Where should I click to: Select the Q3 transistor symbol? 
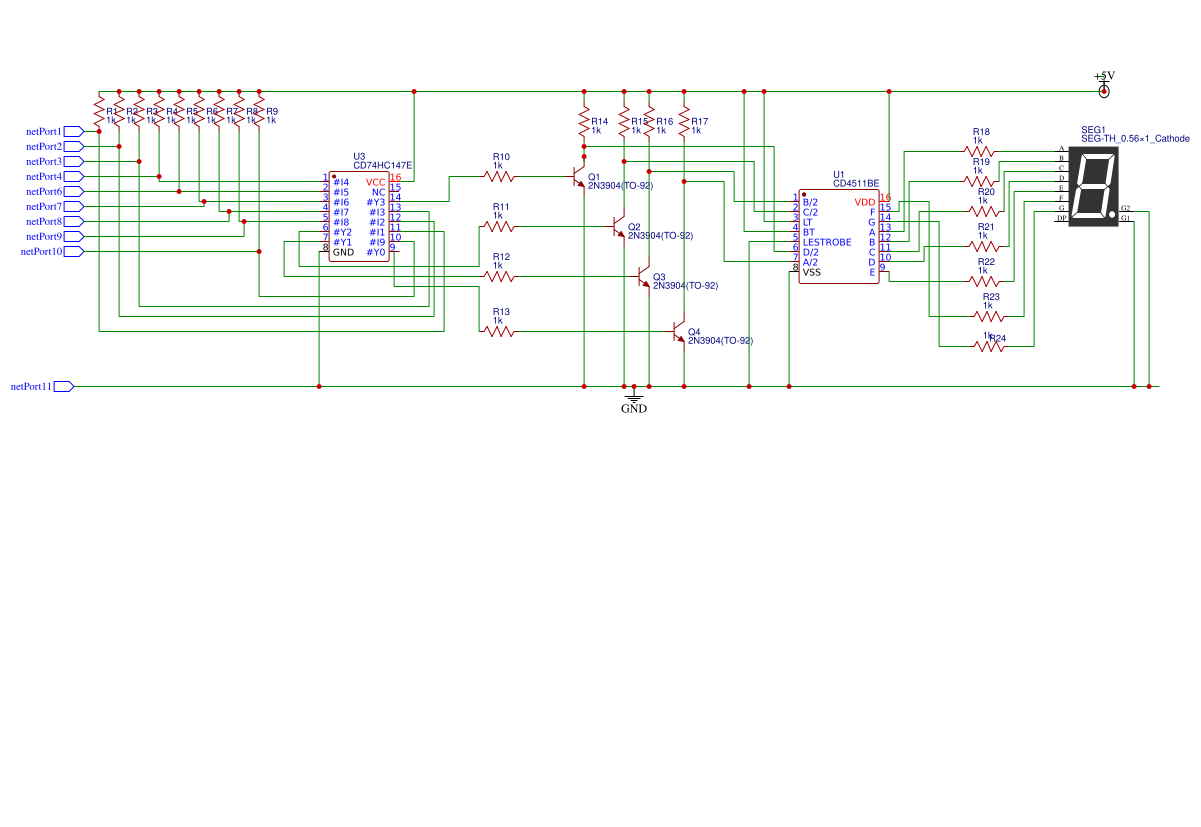644,277
